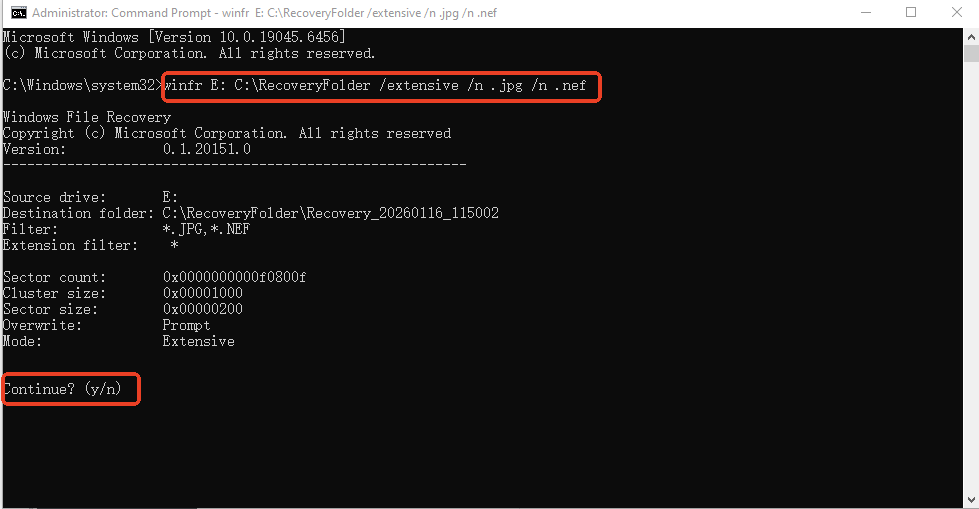Click the Microsoft Windows version line
Viewport: 979px width, 509px height.
point(174,37)
